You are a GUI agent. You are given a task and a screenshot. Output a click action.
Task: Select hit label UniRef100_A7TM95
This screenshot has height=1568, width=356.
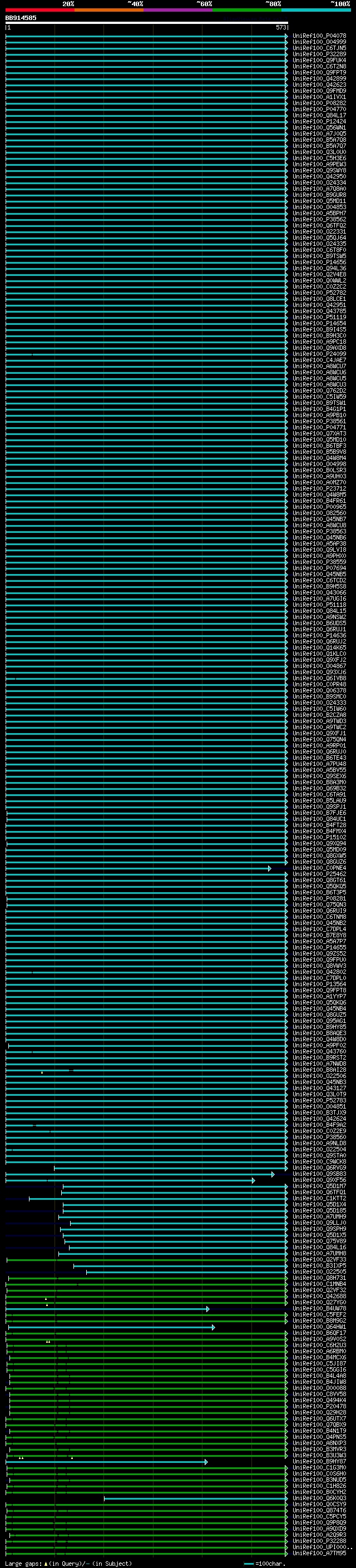click(x=319, y=1553)
